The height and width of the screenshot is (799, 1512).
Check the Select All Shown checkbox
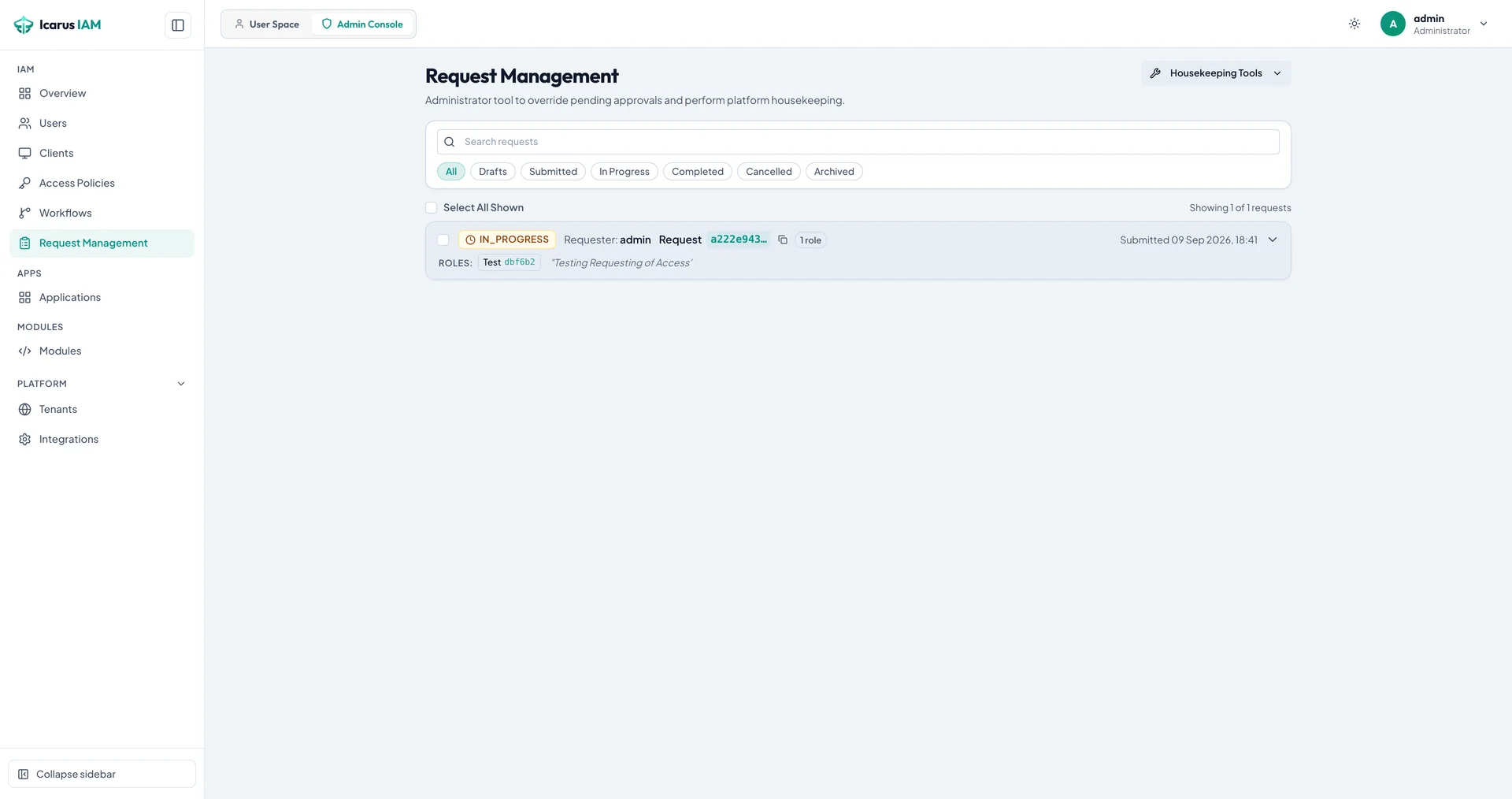click(432, 208)
